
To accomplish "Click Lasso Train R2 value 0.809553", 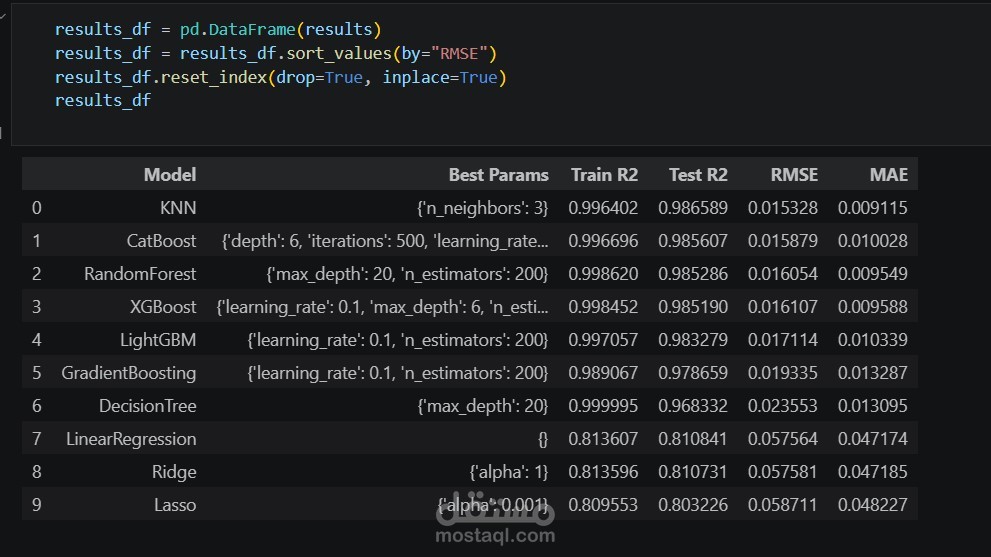I will tap(603, 505).
